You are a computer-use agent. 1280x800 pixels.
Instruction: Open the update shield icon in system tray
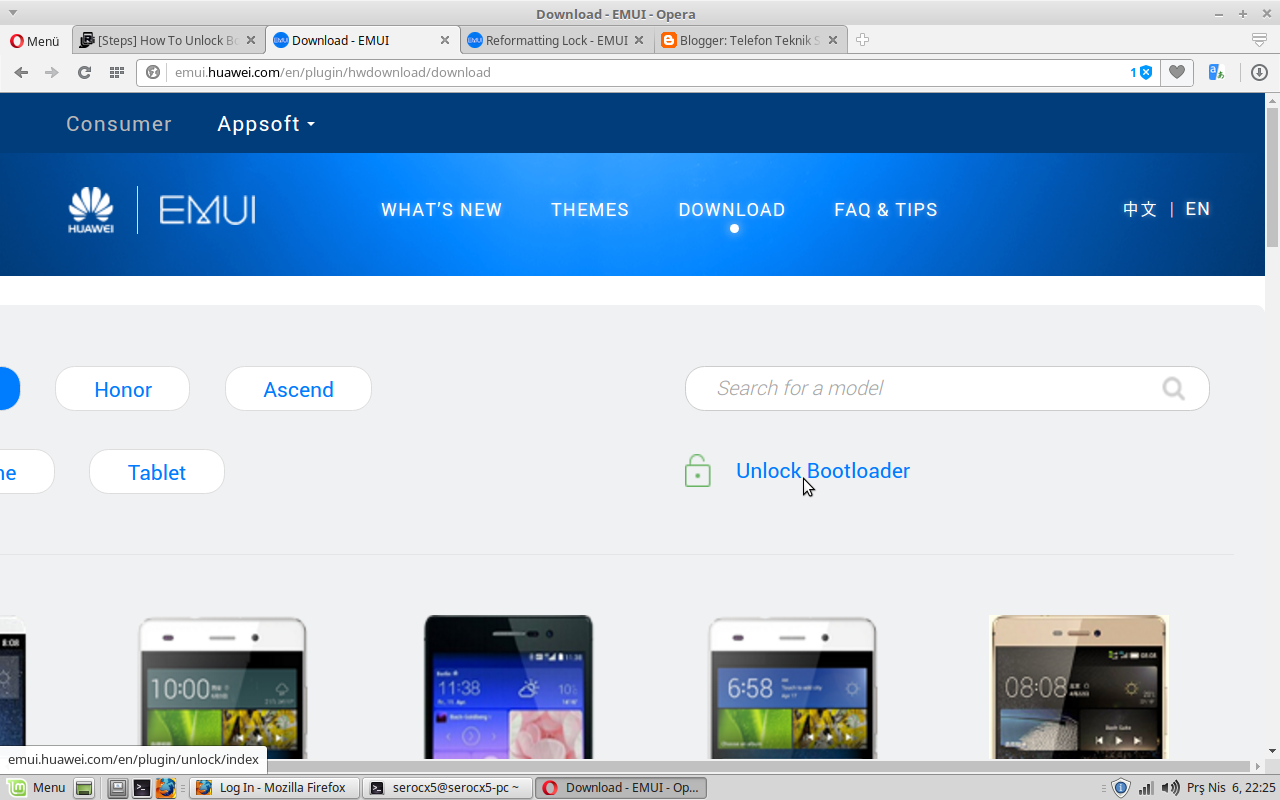[x=1121, y=788]
